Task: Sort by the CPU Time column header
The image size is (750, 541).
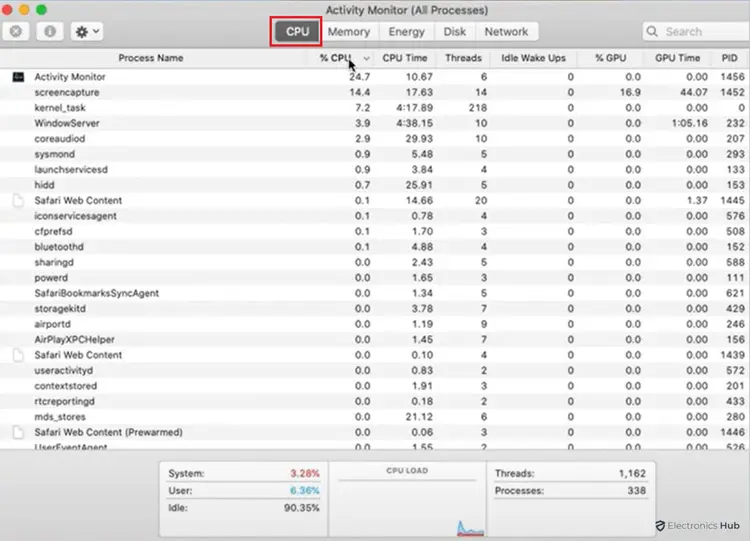Action: coord(405,58)
